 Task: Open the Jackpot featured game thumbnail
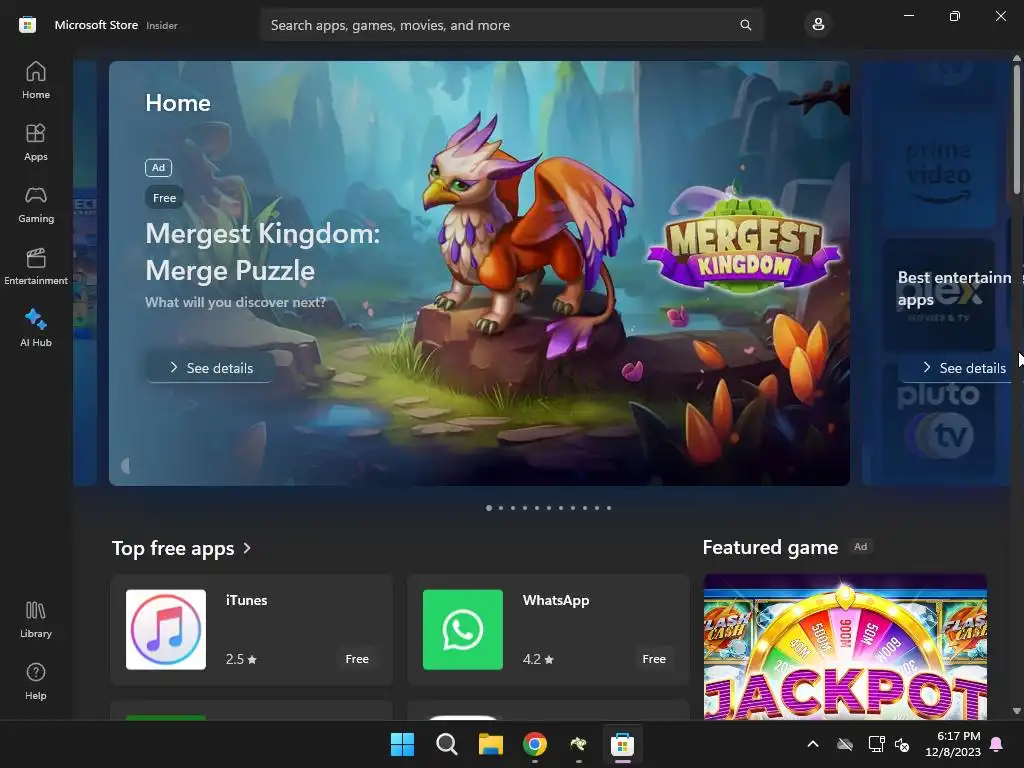[845, 647]
